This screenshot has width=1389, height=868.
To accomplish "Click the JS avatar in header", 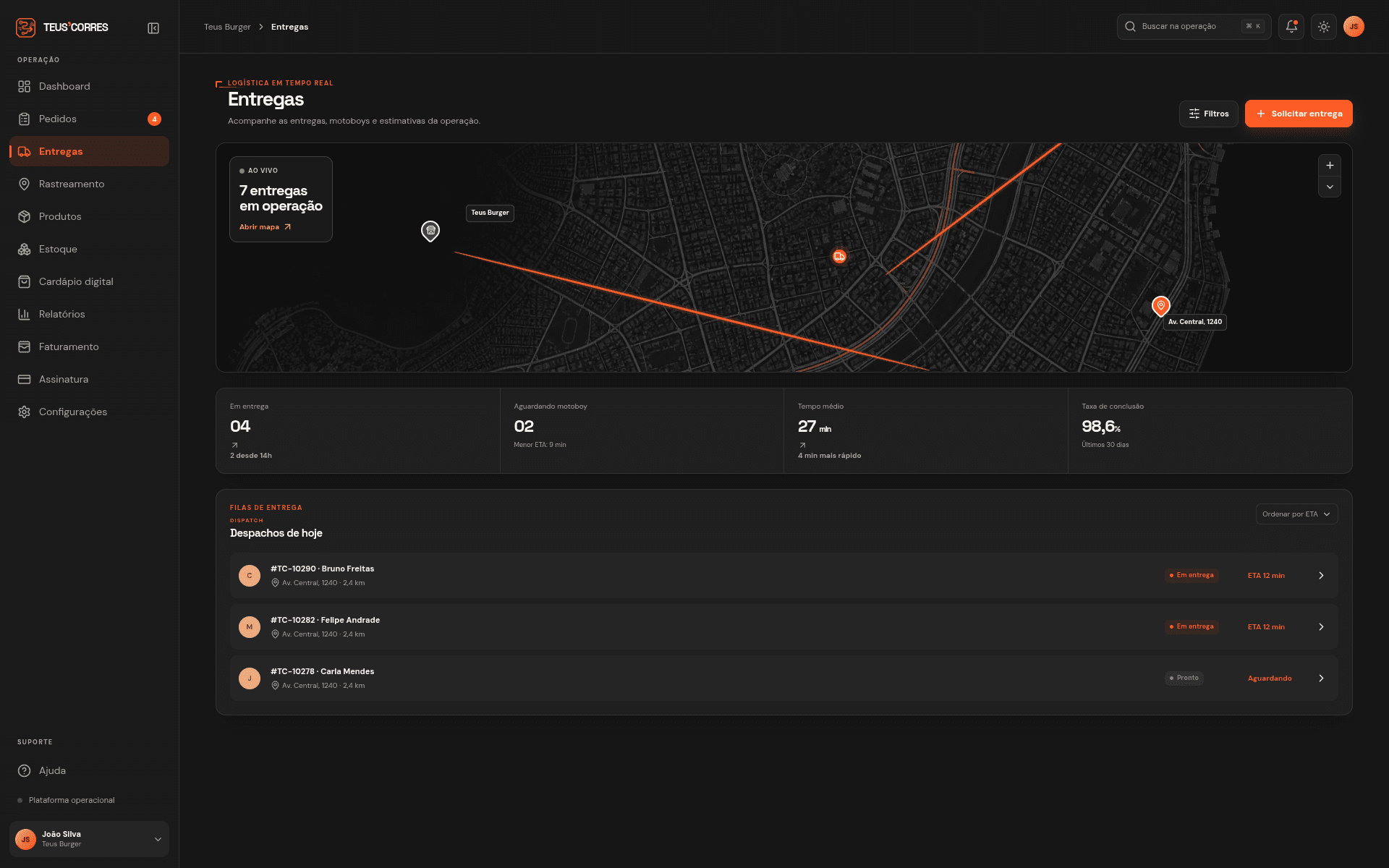I will point(1354,27).
